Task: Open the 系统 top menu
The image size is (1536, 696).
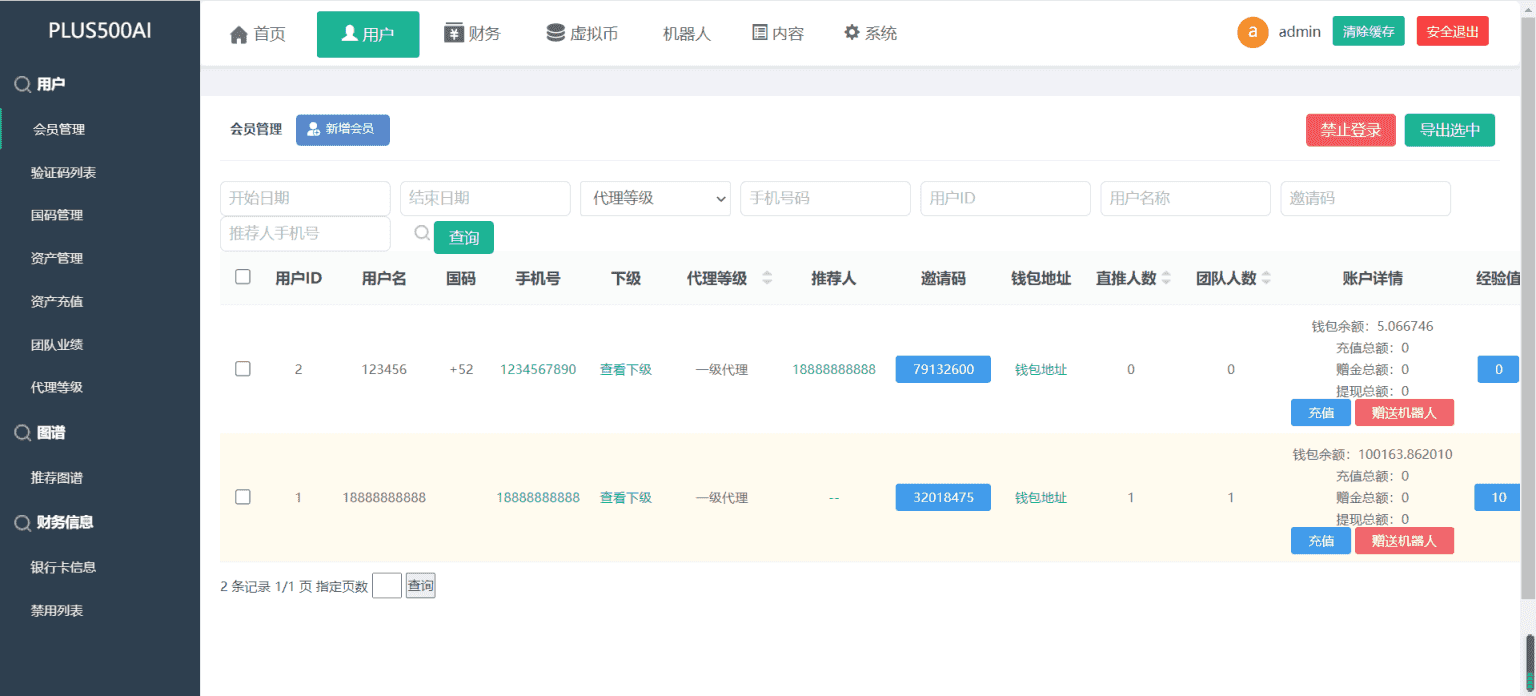Action: pyautogui.click(x=870, y=33)
